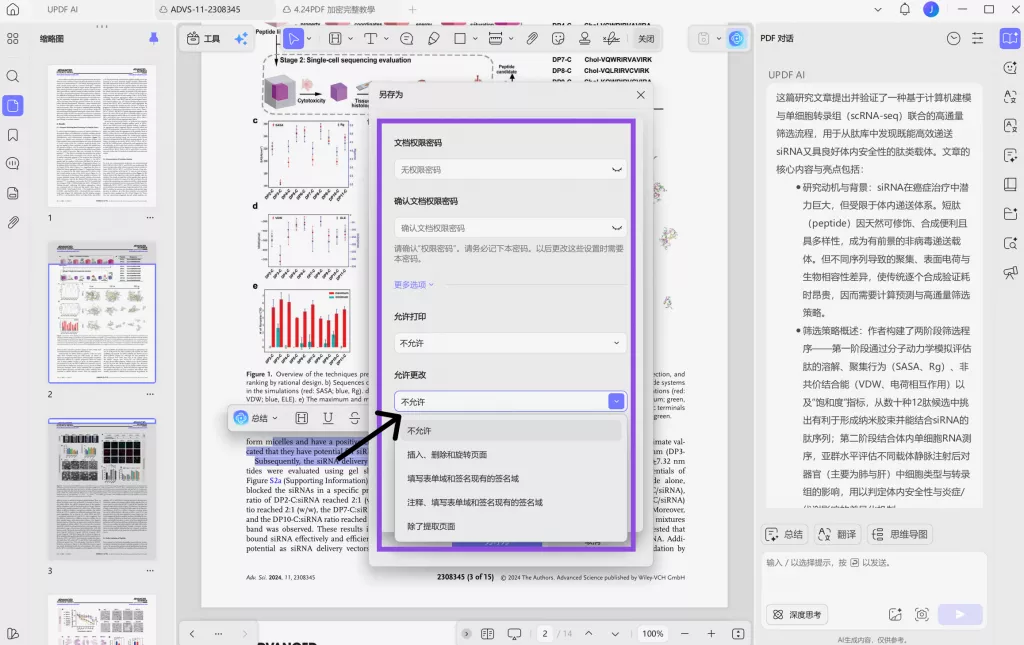Screen dimensions: 1024x645
Task: Select the comment bubble tool
Action: 406,39
